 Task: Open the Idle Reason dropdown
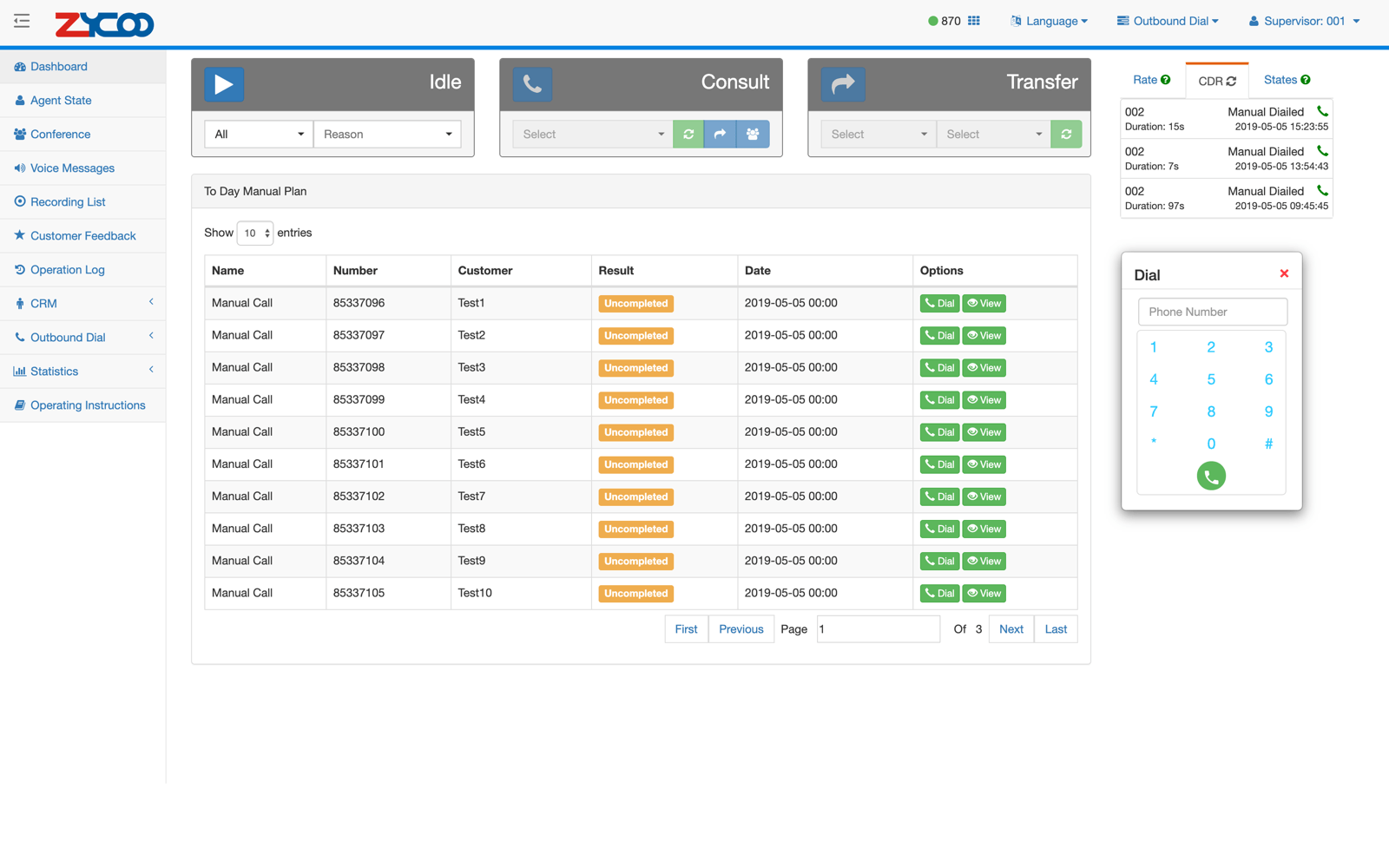[387, 135]
